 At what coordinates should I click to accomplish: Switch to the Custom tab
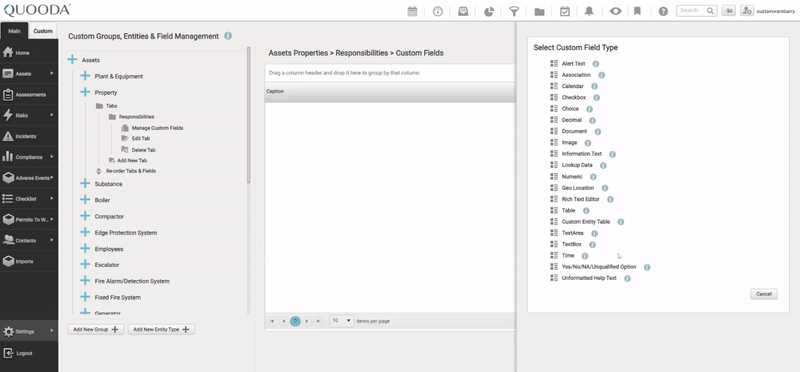[43, 31]
